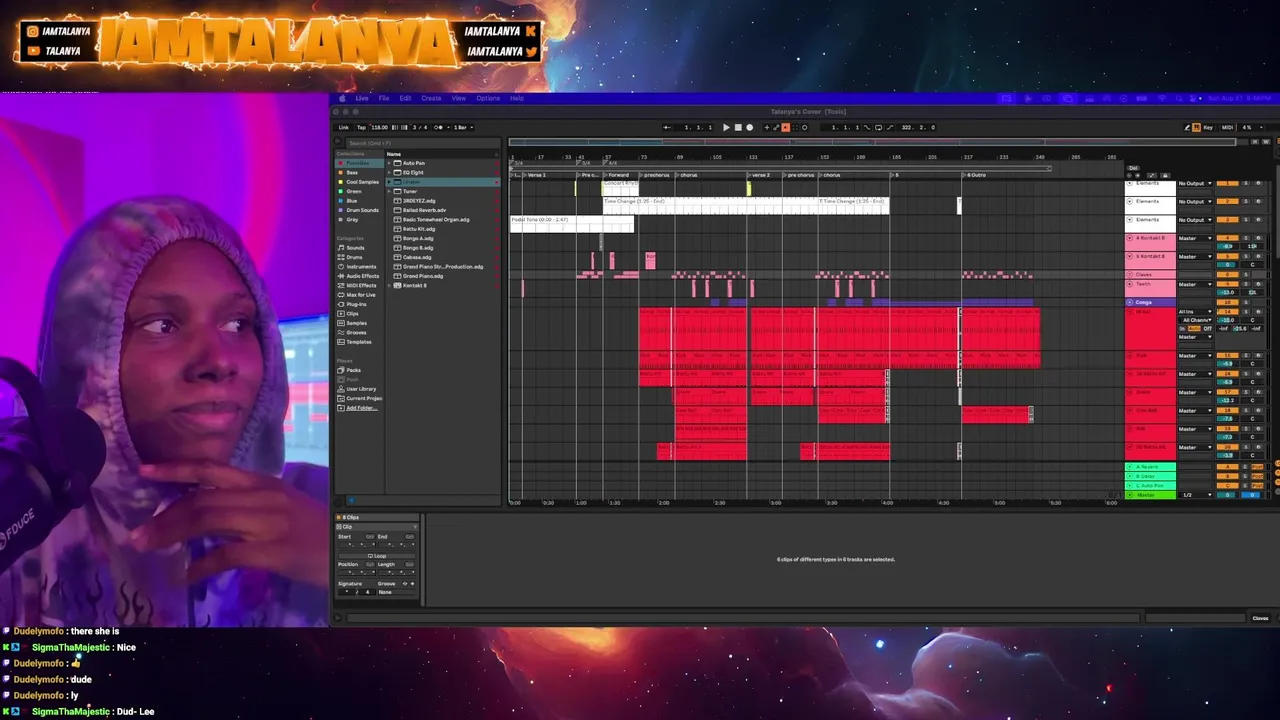Toggle the orange Automation Arm button
This screenshot has height=720, width=1280.
[786, 127]
